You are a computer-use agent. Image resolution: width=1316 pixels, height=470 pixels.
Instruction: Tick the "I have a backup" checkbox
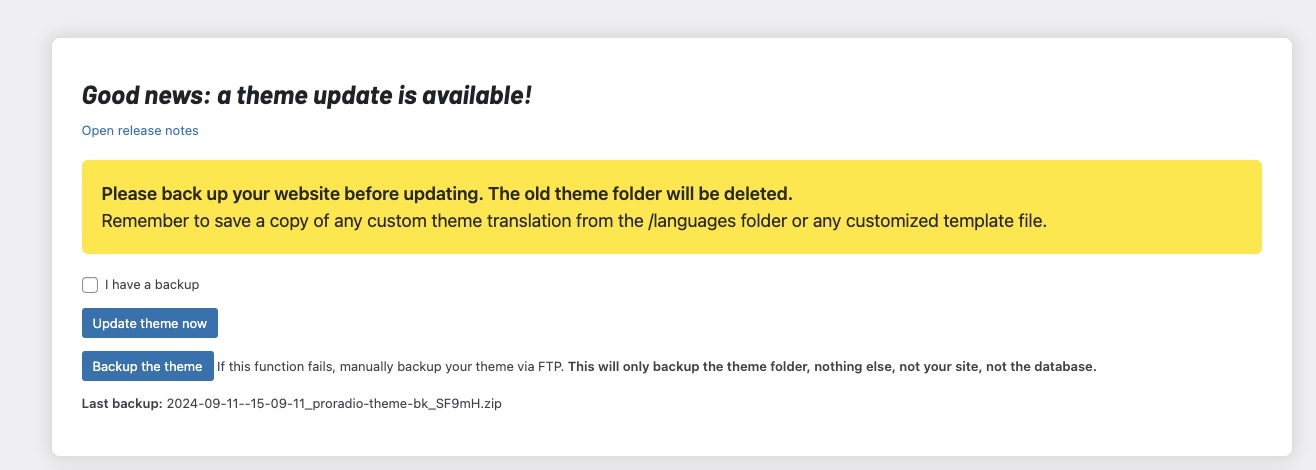point(90,285)
